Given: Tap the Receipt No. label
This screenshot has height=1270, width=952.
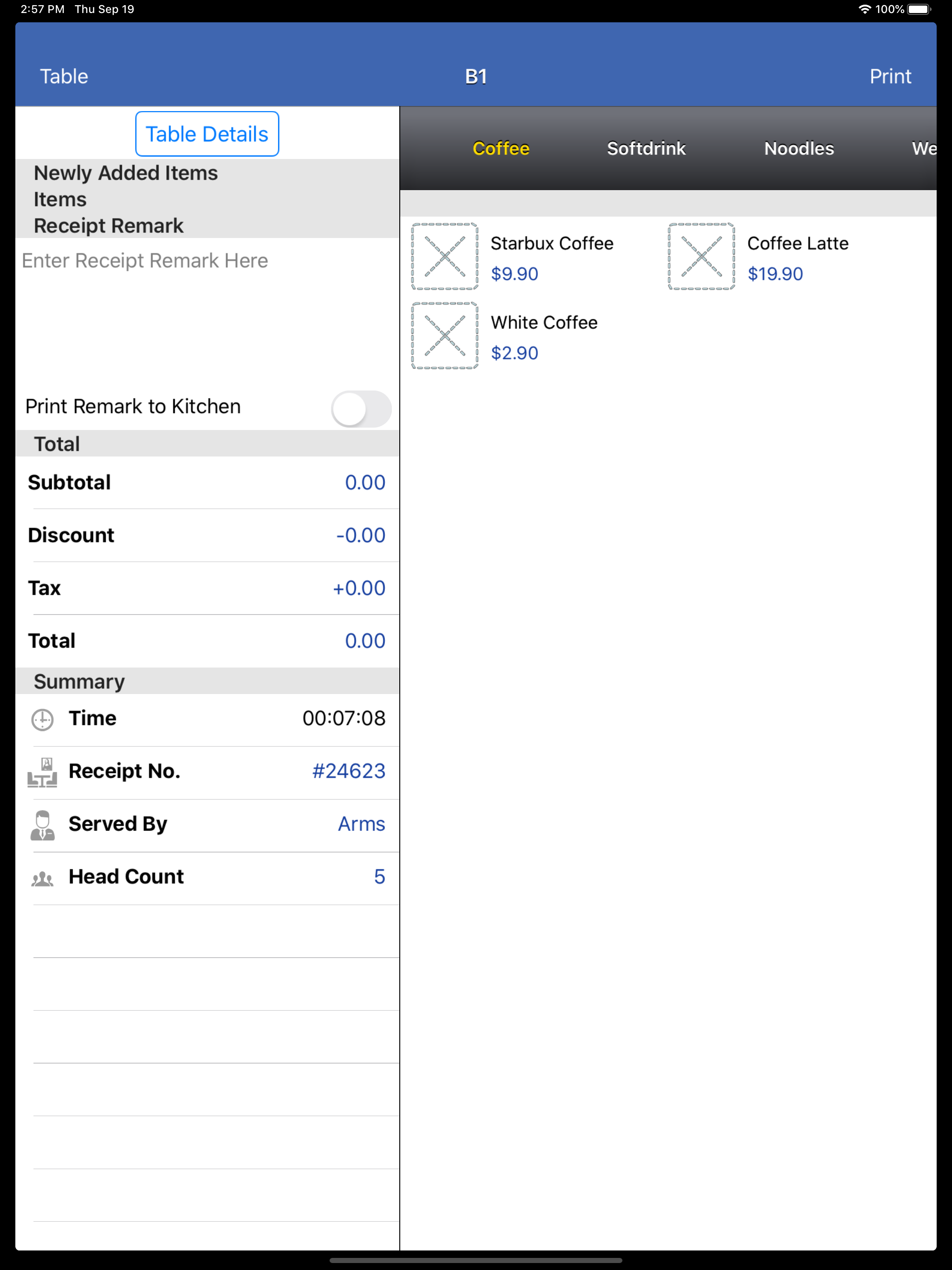Looking at the screenshot, I should click(125, 771).
